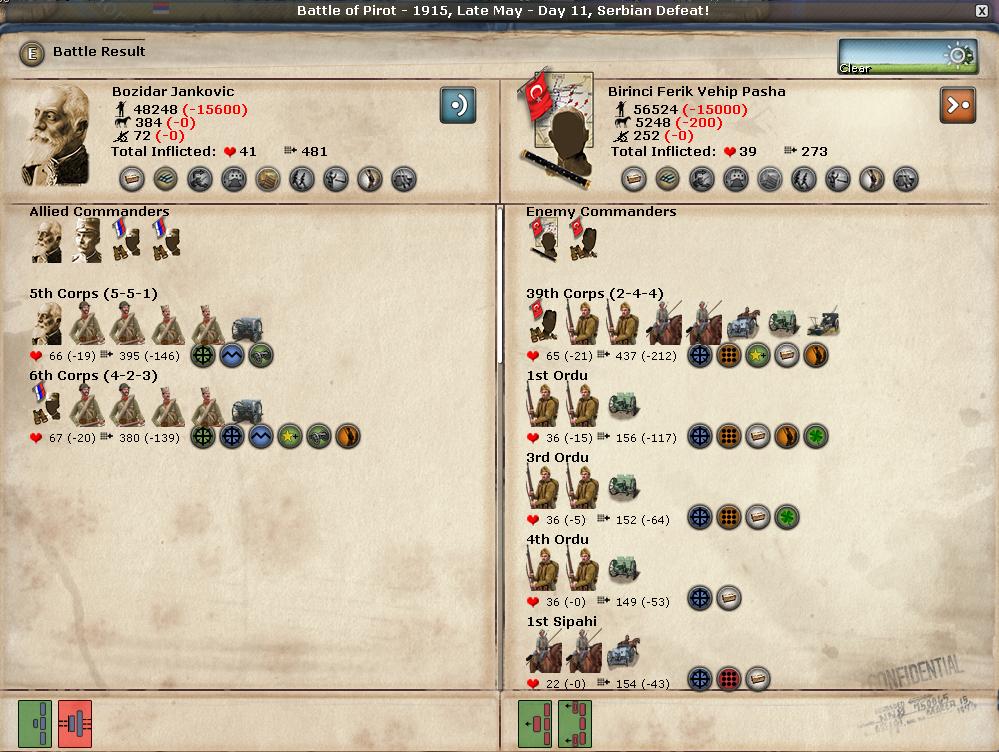999x752 pixels.
Task: Click the 6th Corps green star ability icon
Action: click(x=290, y=437)
